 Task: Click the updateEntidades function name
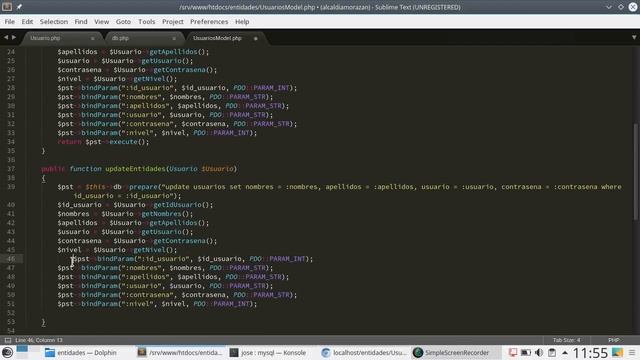pos(136,169)
